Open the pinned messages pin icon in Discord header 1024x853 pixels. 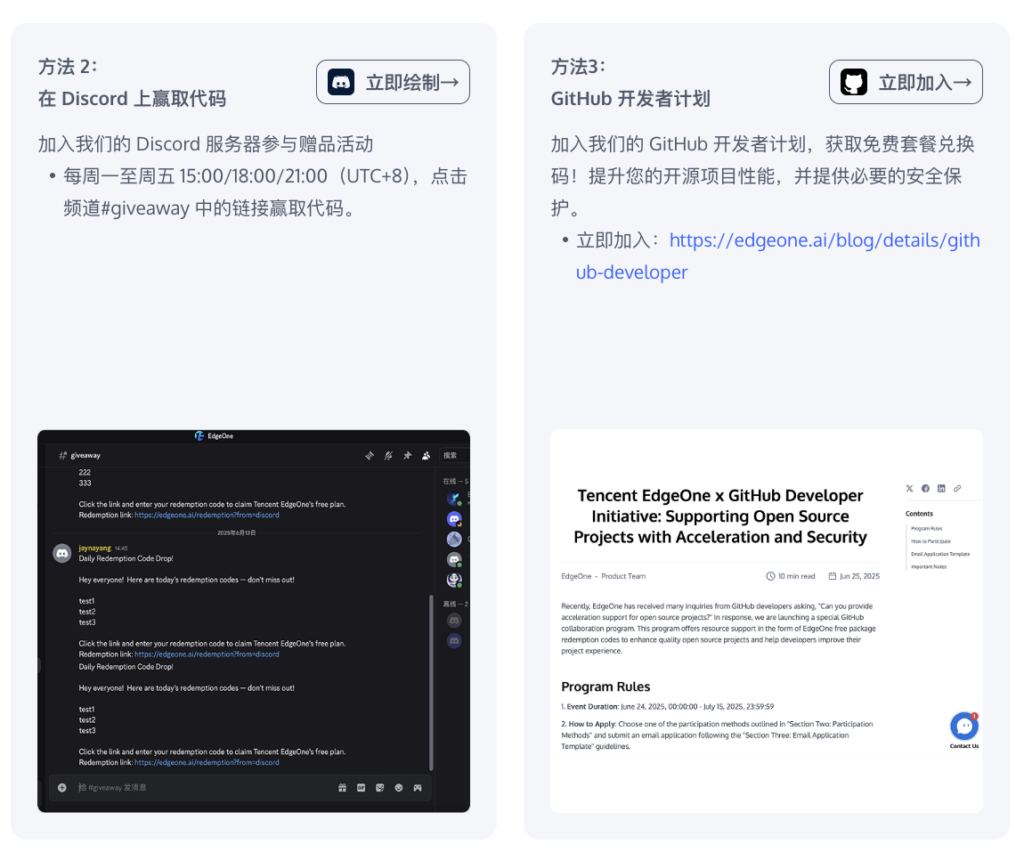(x=408, y=455)
